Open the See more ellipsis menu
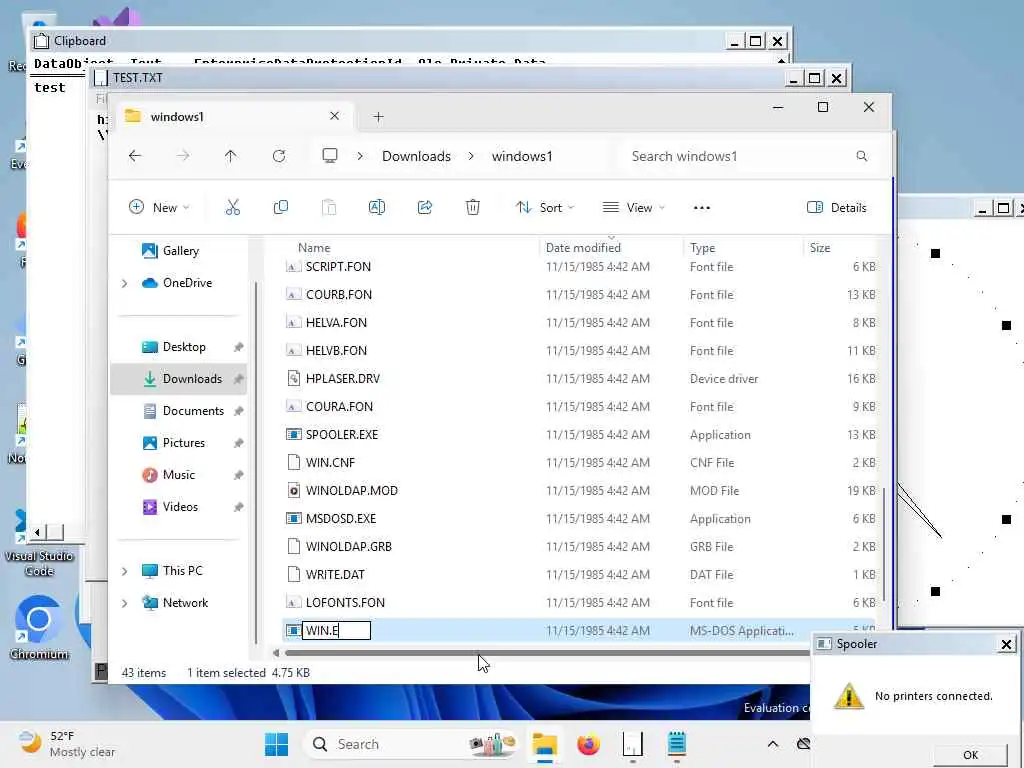This screenshot has width=1024, height=768. 701,208
